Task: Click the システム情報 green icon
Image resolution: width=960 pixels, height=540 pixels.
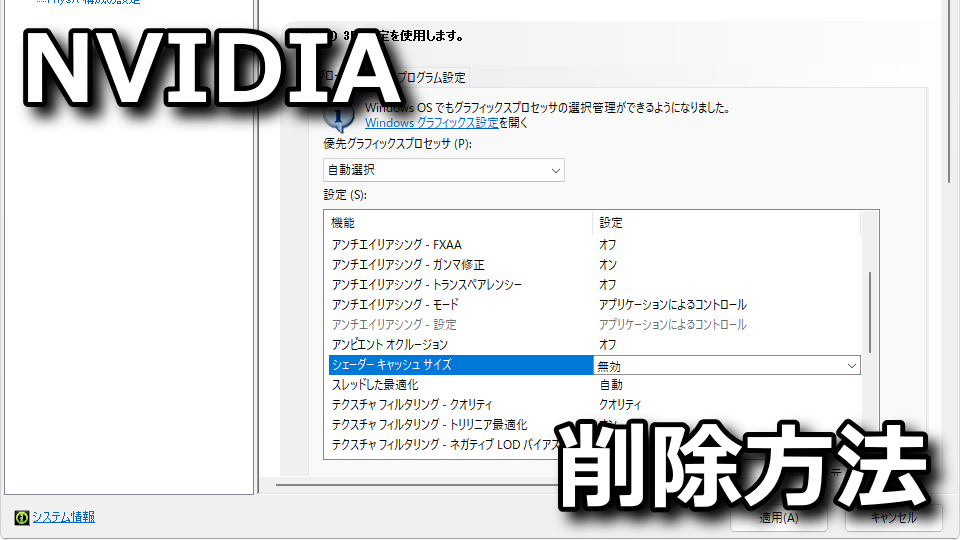Action: coord(22,518)
